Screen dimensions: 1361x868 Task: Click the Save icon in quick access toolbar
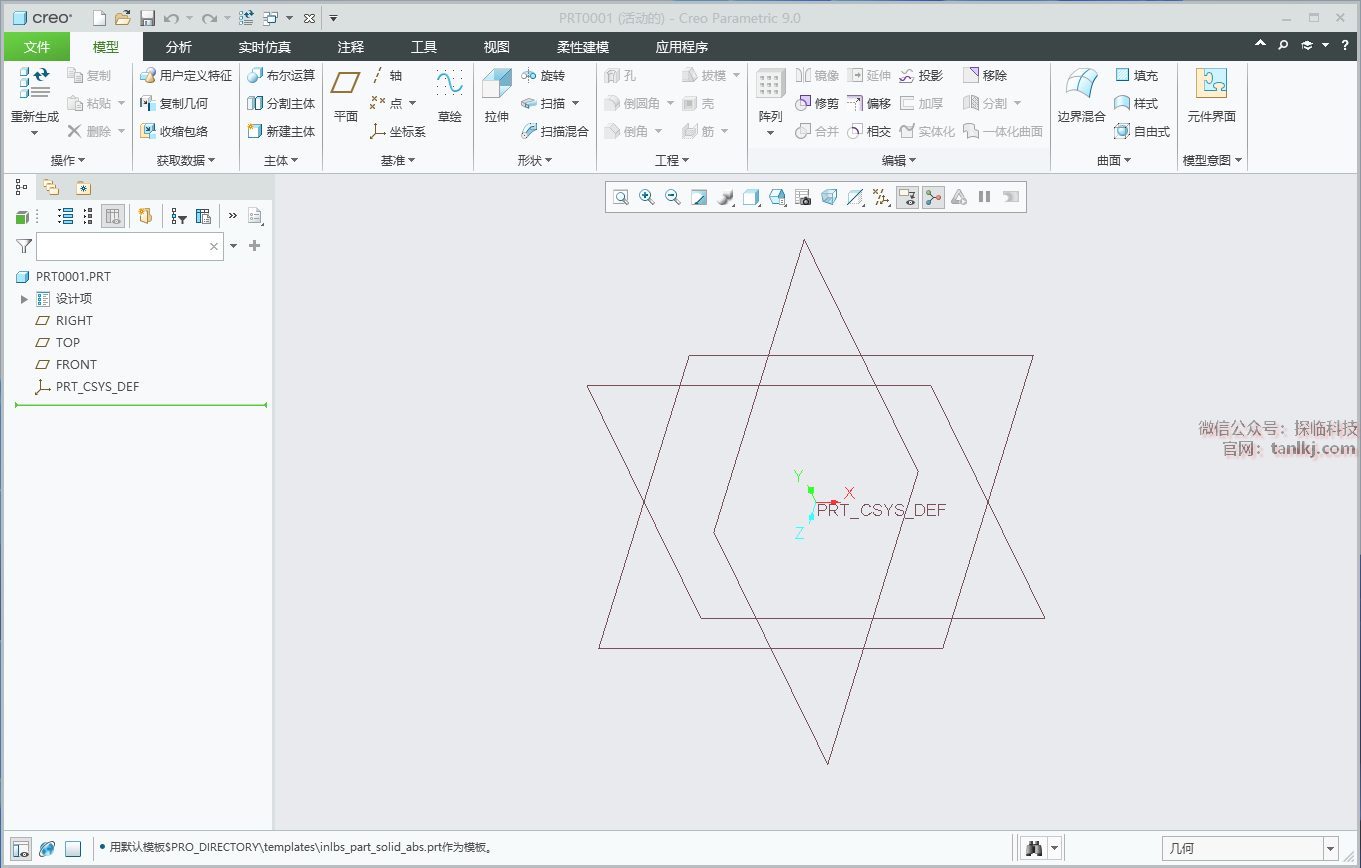pyautogui.click(x=147, y=18)
